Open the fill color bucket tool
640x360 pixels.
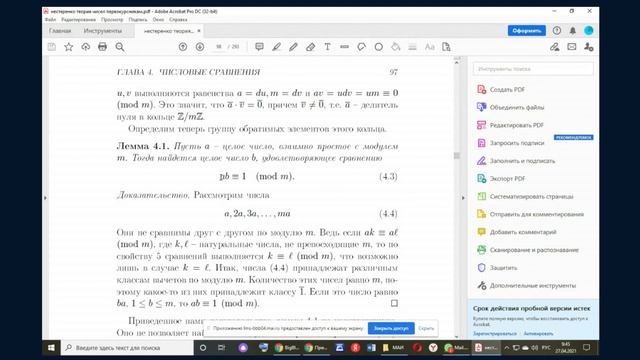(x=396, y=47)
